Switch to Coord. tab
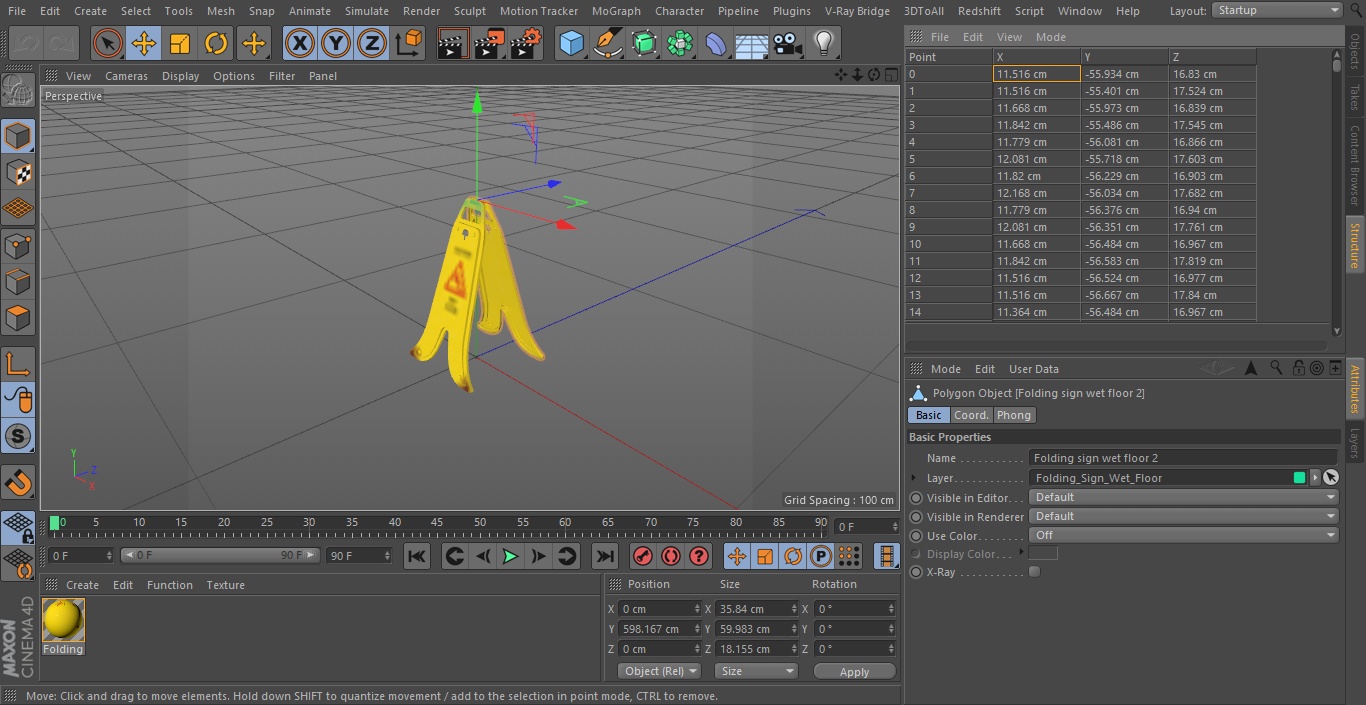1366x705 pixels. coord(971,415)
